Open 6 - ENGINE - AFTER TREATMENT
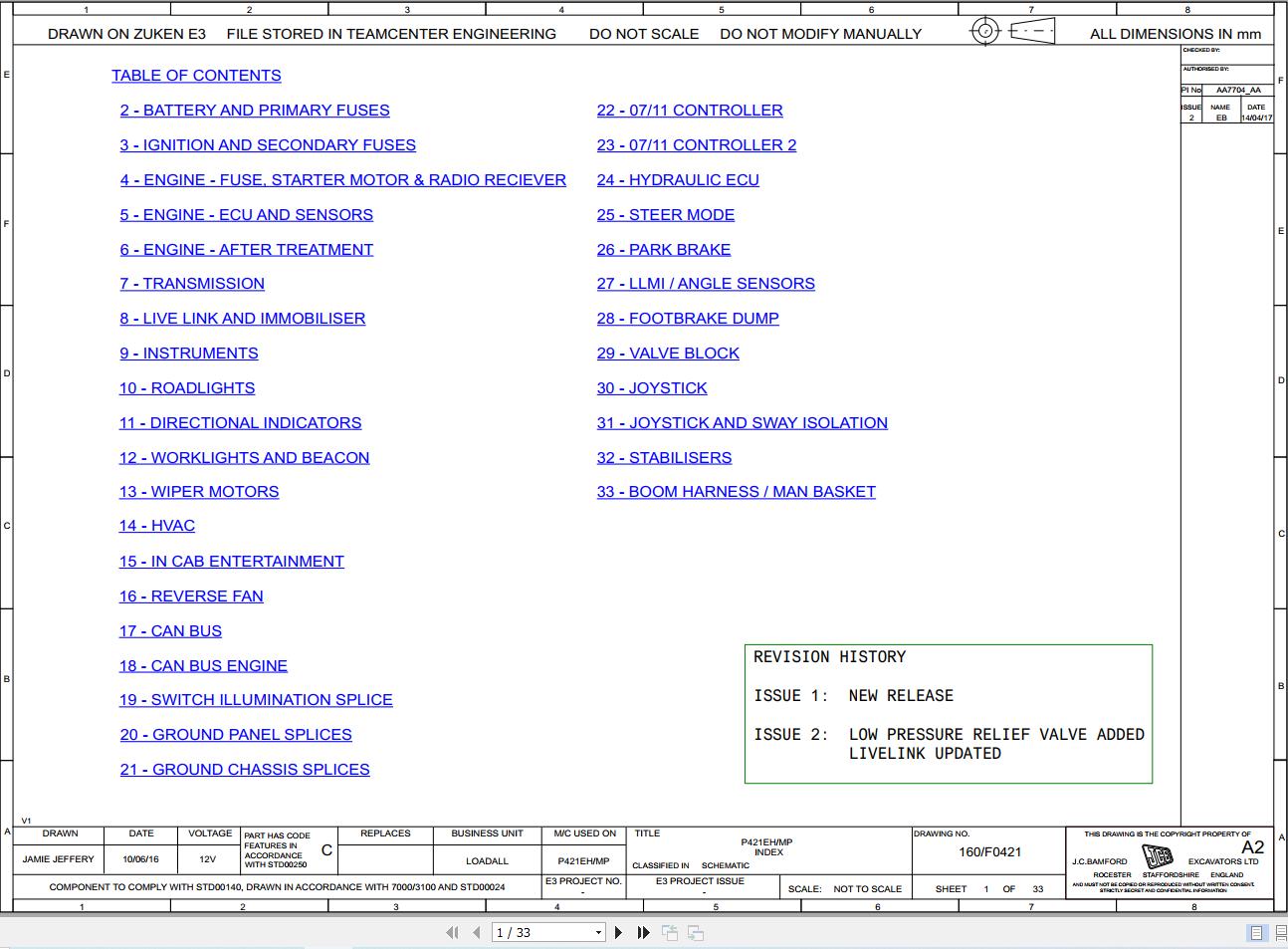 click(x=247, y=250)
